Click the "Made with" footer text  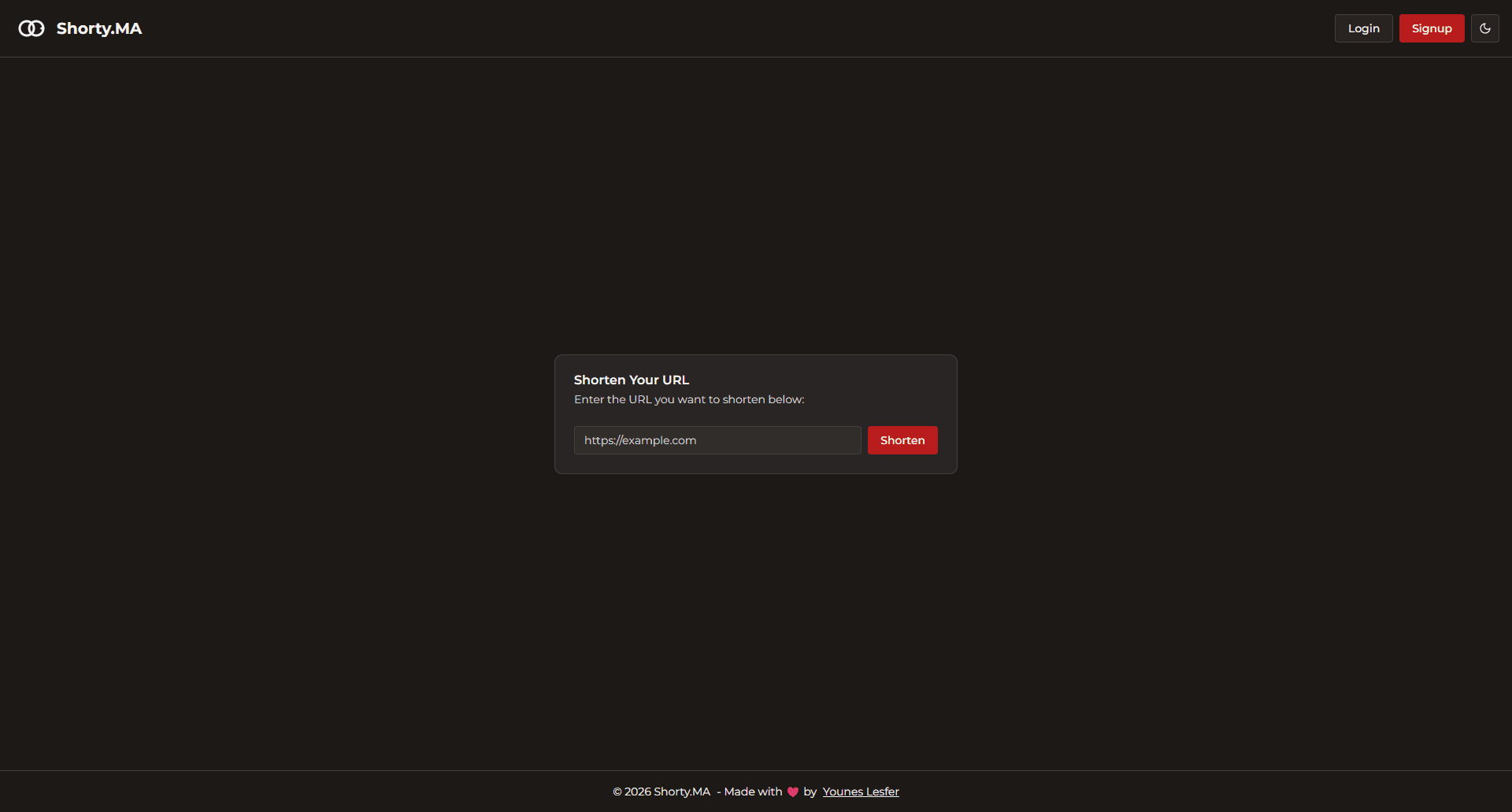752,792
